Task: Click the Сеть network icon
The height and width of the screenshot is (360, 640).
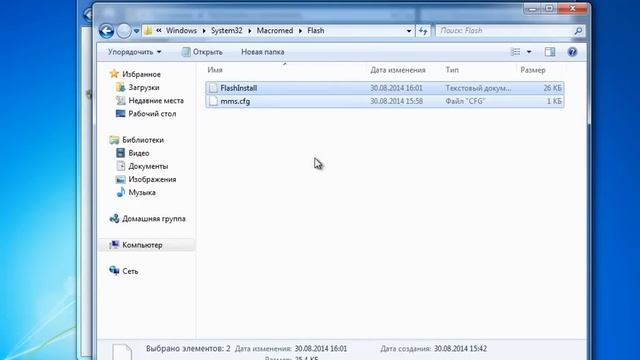Action: coord(114,271)
